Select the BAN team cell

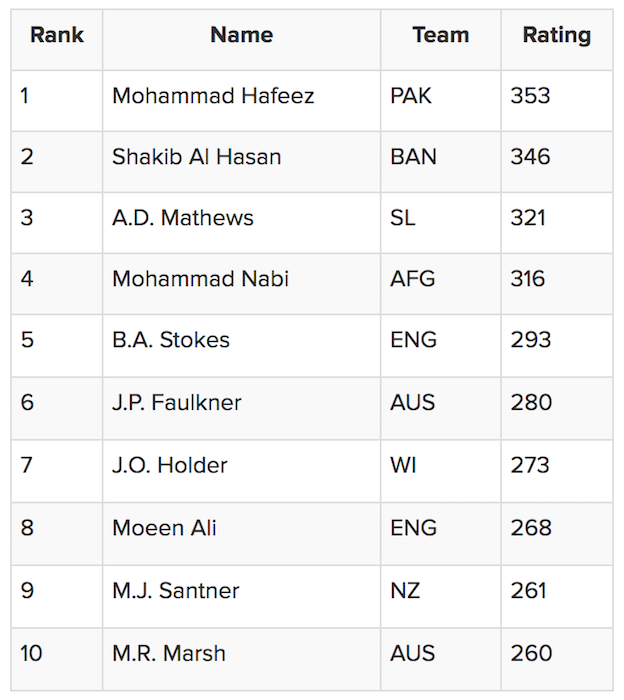pos(413,157)
